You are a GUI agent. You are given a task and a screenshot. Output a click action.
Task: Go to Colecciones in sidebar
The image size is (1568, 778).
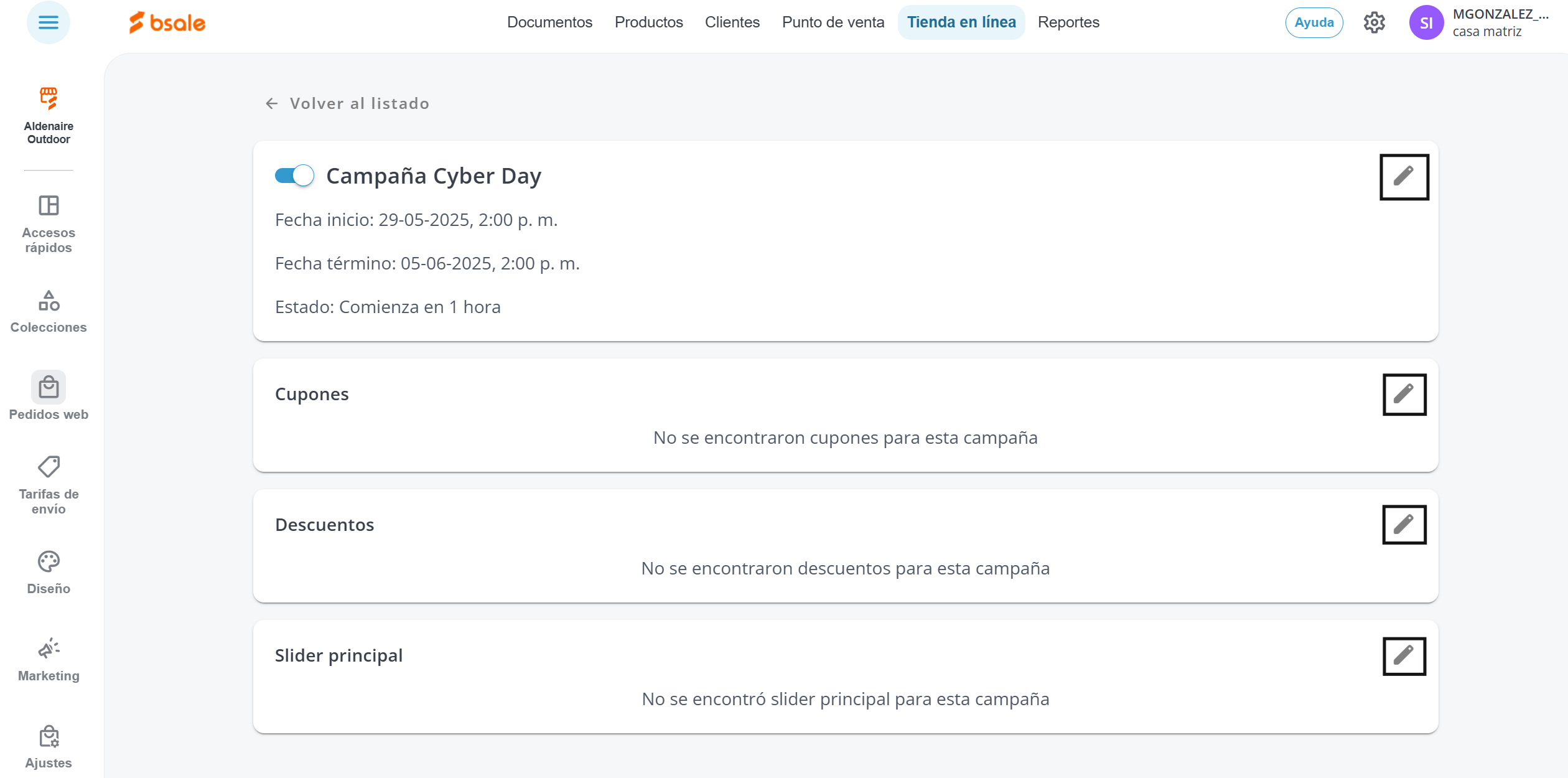tap(49, 311)
